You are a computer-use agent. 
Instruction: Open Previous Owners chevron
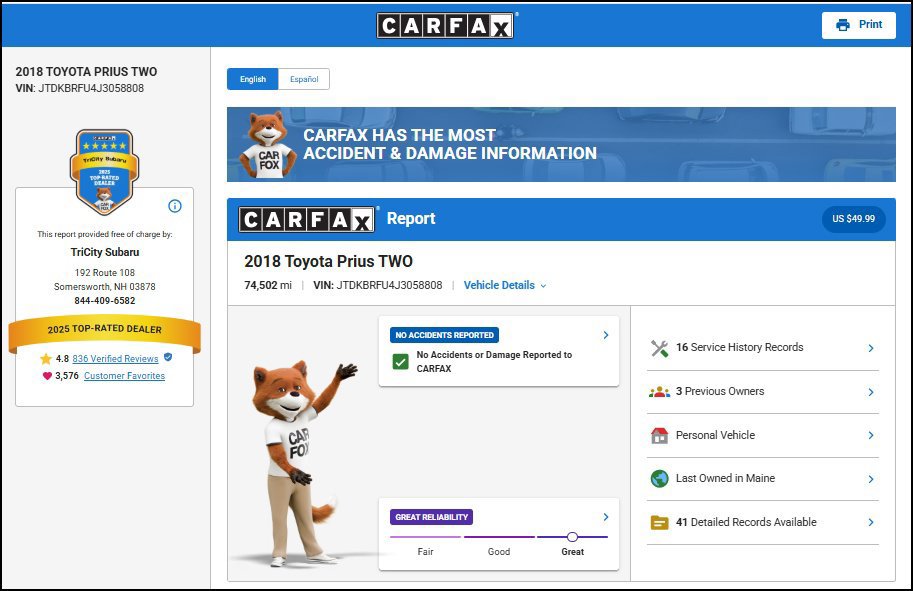click(870, 392)
